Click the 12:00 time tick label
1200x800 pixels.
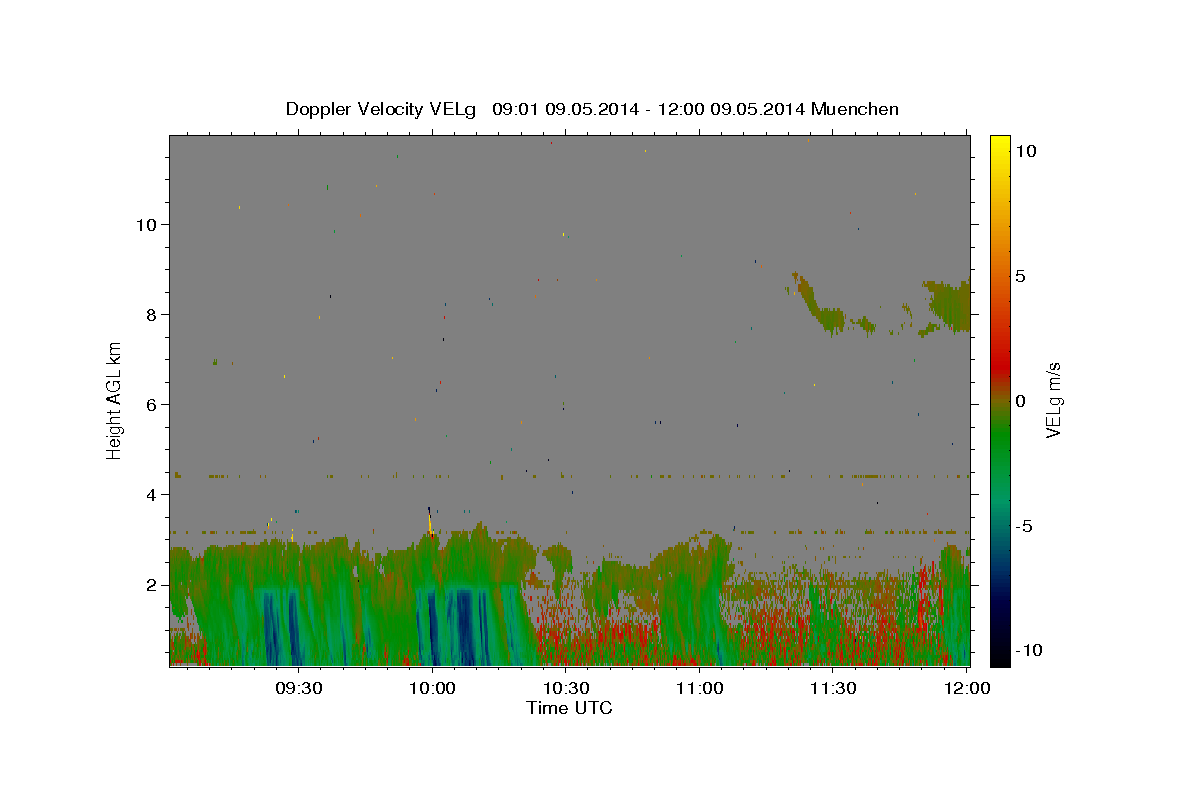[x=966, y=688]
